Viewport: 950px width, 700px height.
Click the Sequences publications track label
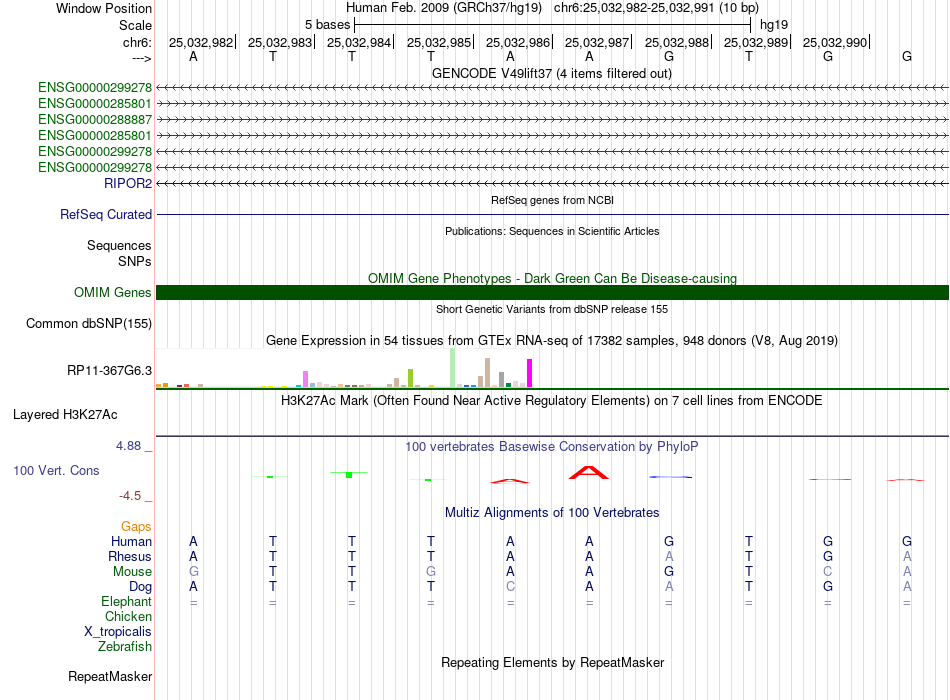click(119, 245)
